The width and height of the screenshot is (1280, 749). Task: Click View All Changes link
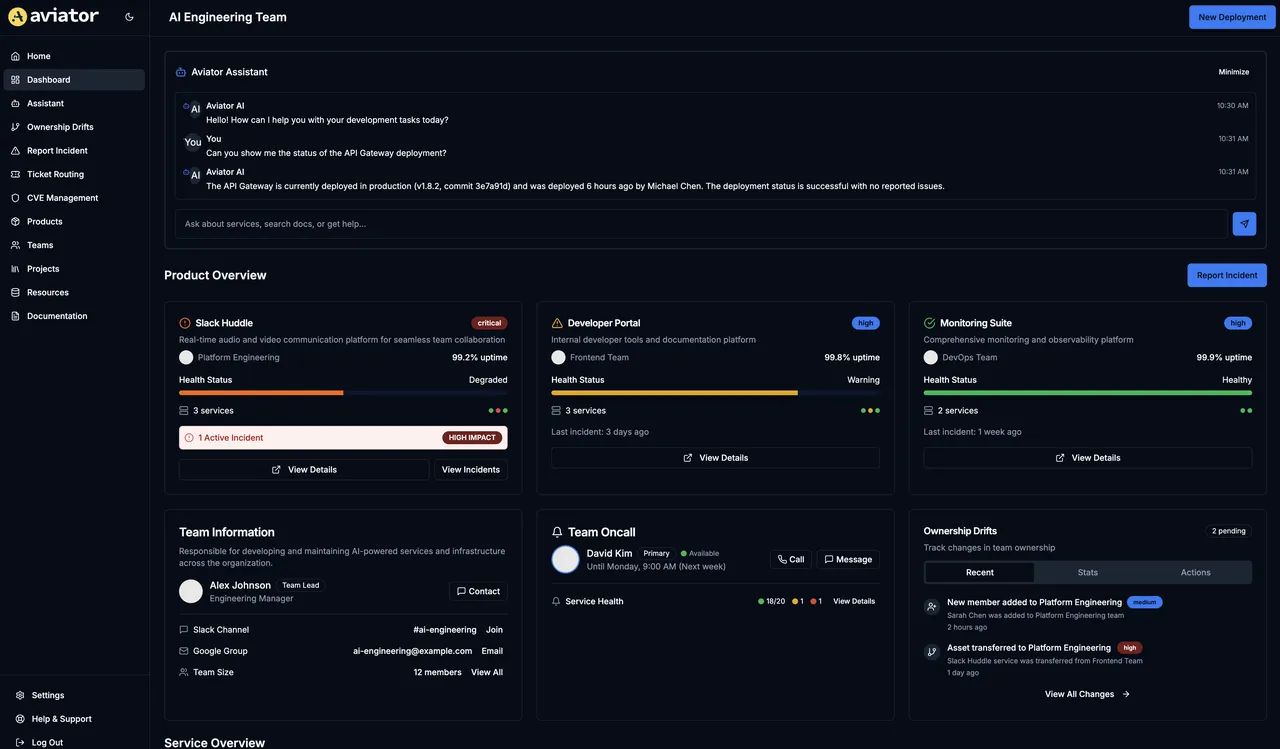coord(1087,694)
